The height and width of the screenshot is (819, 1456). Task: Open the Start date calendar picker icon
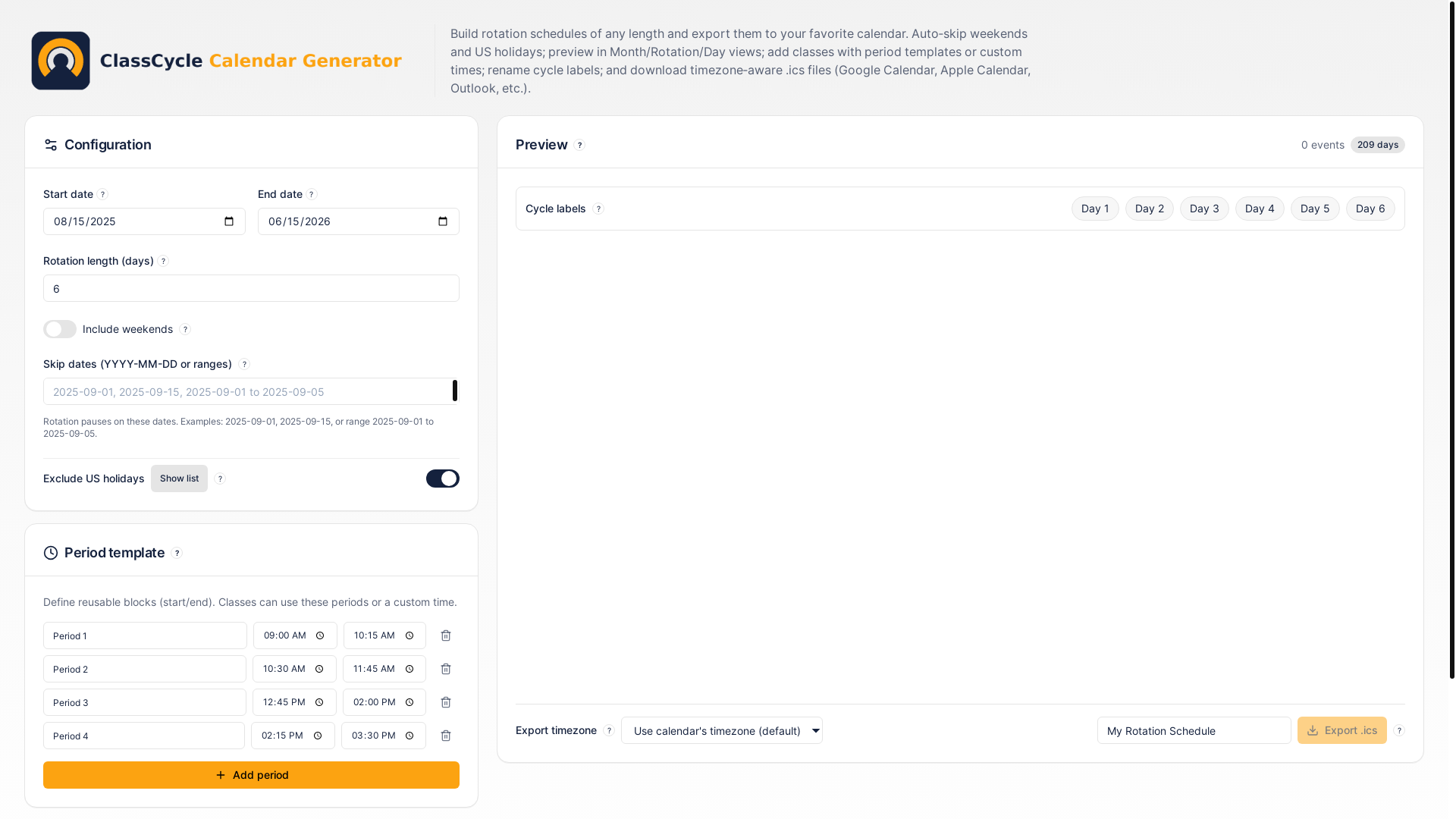[229, 221]
